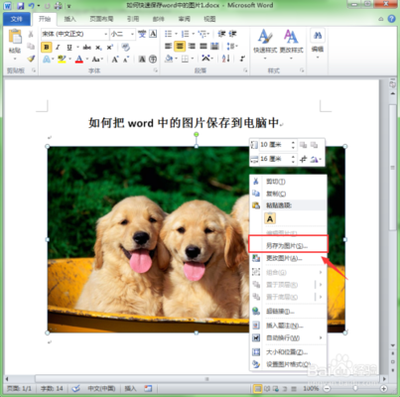Open the 更改样式 change styles menu
This screenshot has height=397, width=400.
pyautogui.click(x=291, y=45)
